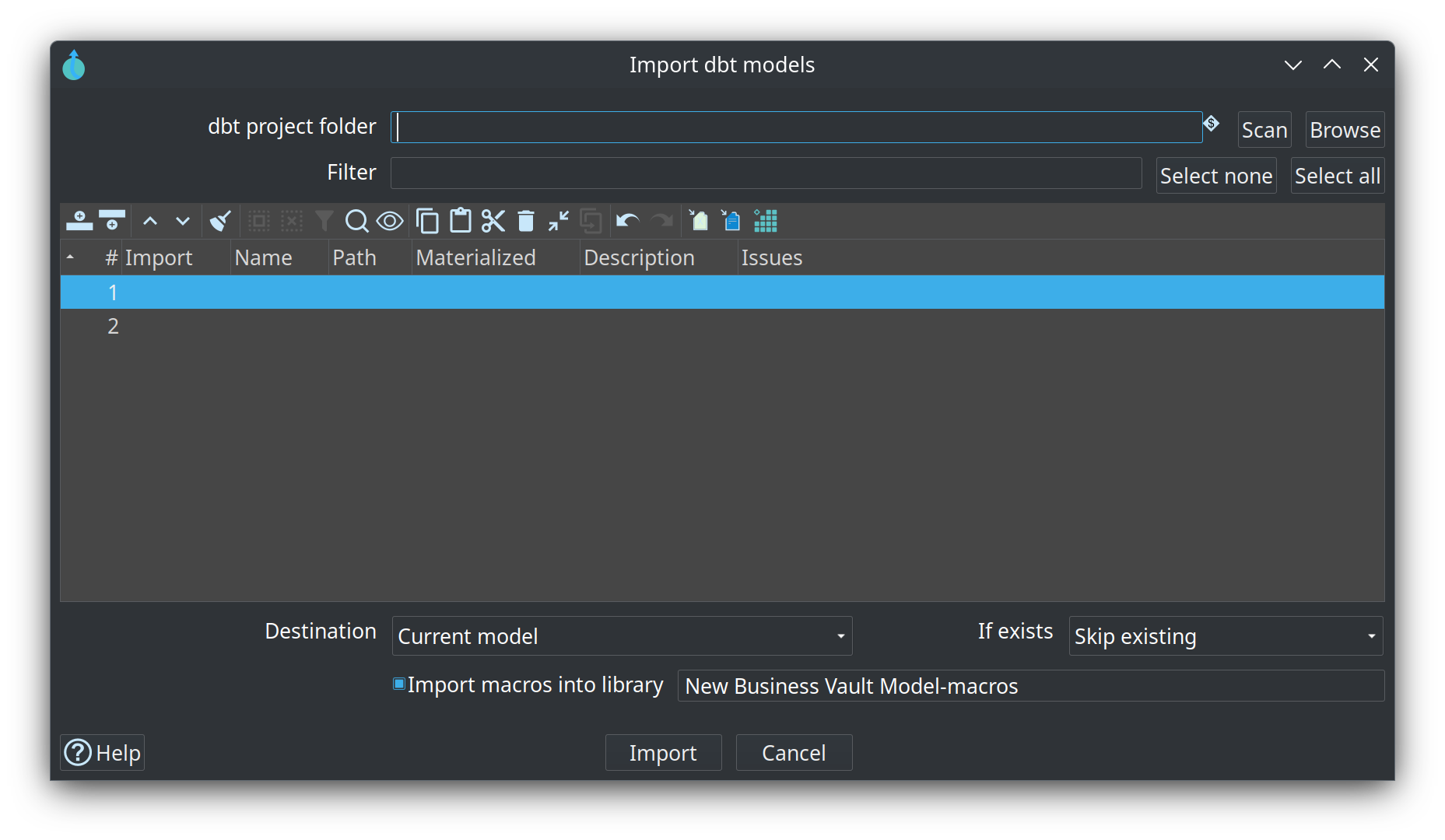Click the Scan button
The height and width of the screenshot is (840, 1445).
coord(1264,130)
